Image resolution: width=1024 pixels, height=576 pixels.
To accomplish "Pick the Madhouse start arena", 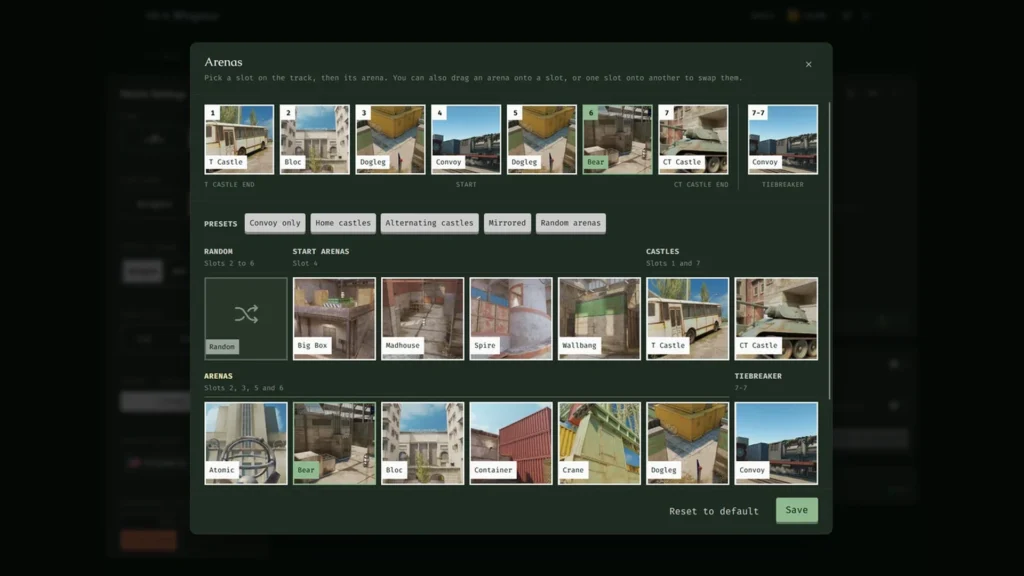I will 423,319.
